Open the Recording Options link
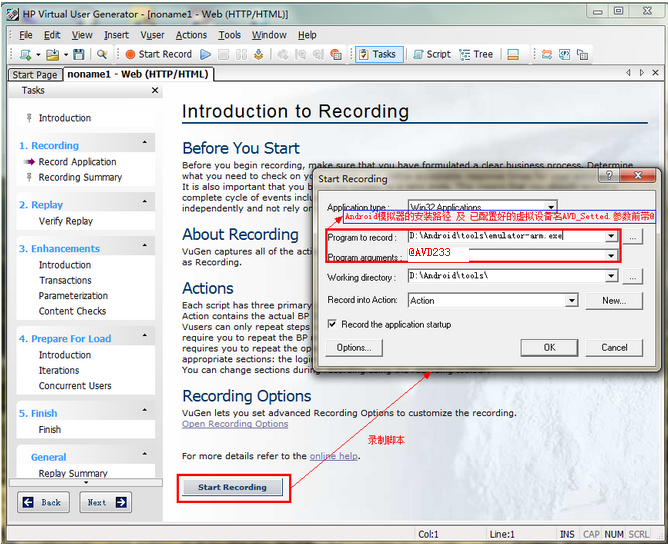The width and height of the screenshot is (668, 544). point(235,424)
